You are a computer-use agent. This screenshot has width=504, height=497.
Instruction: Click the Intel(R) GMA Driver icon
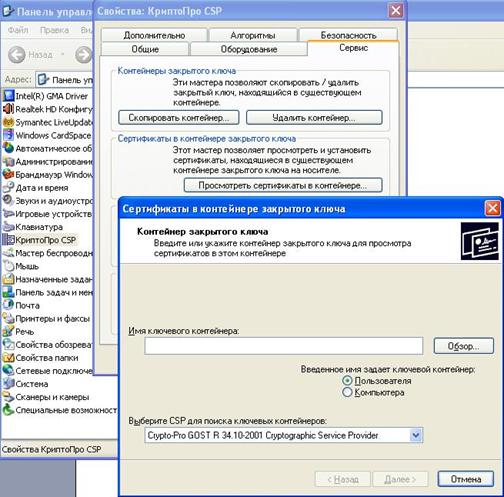(x=8, y=96)
